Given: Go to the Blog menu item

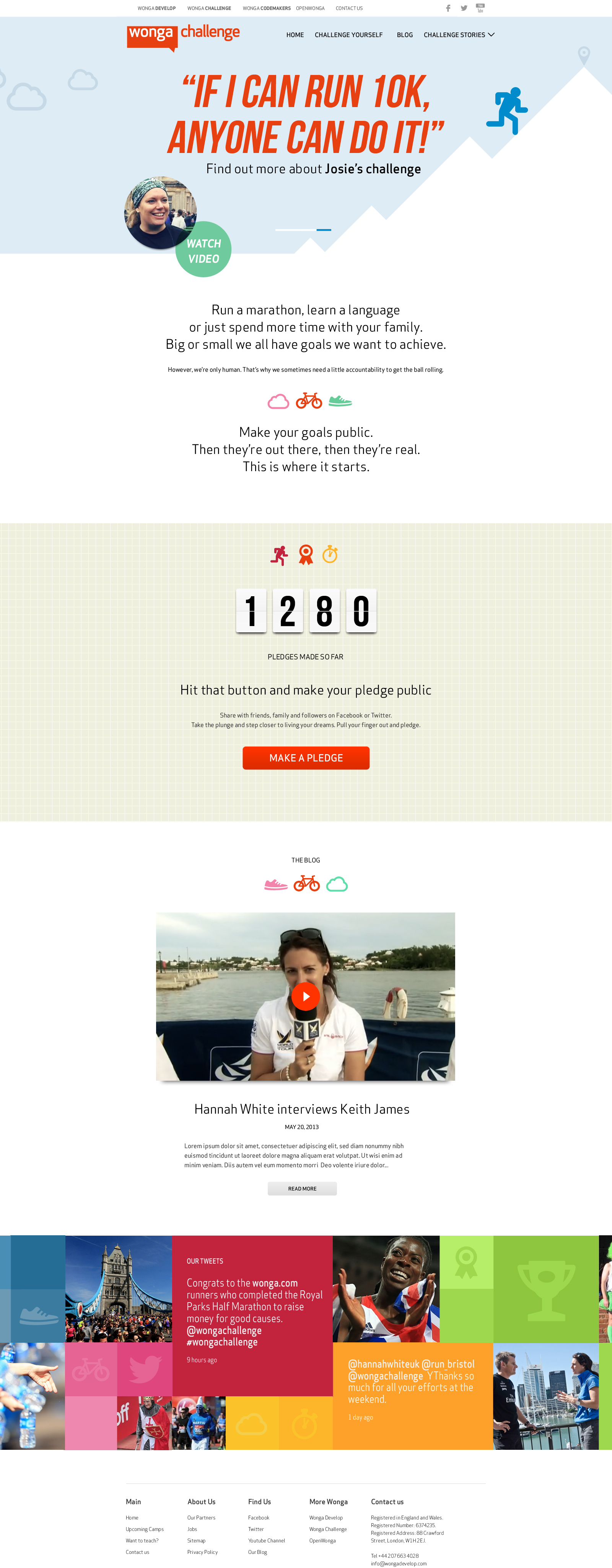Looking at the screenshot, I should click(x=405, y=35).
